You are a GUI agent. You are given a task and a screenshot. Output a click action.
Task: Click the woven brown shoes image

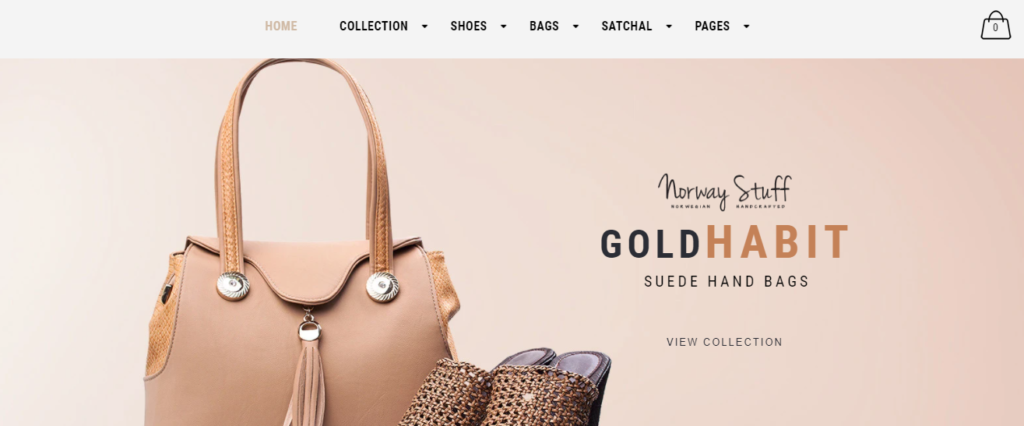pos(505,387)
